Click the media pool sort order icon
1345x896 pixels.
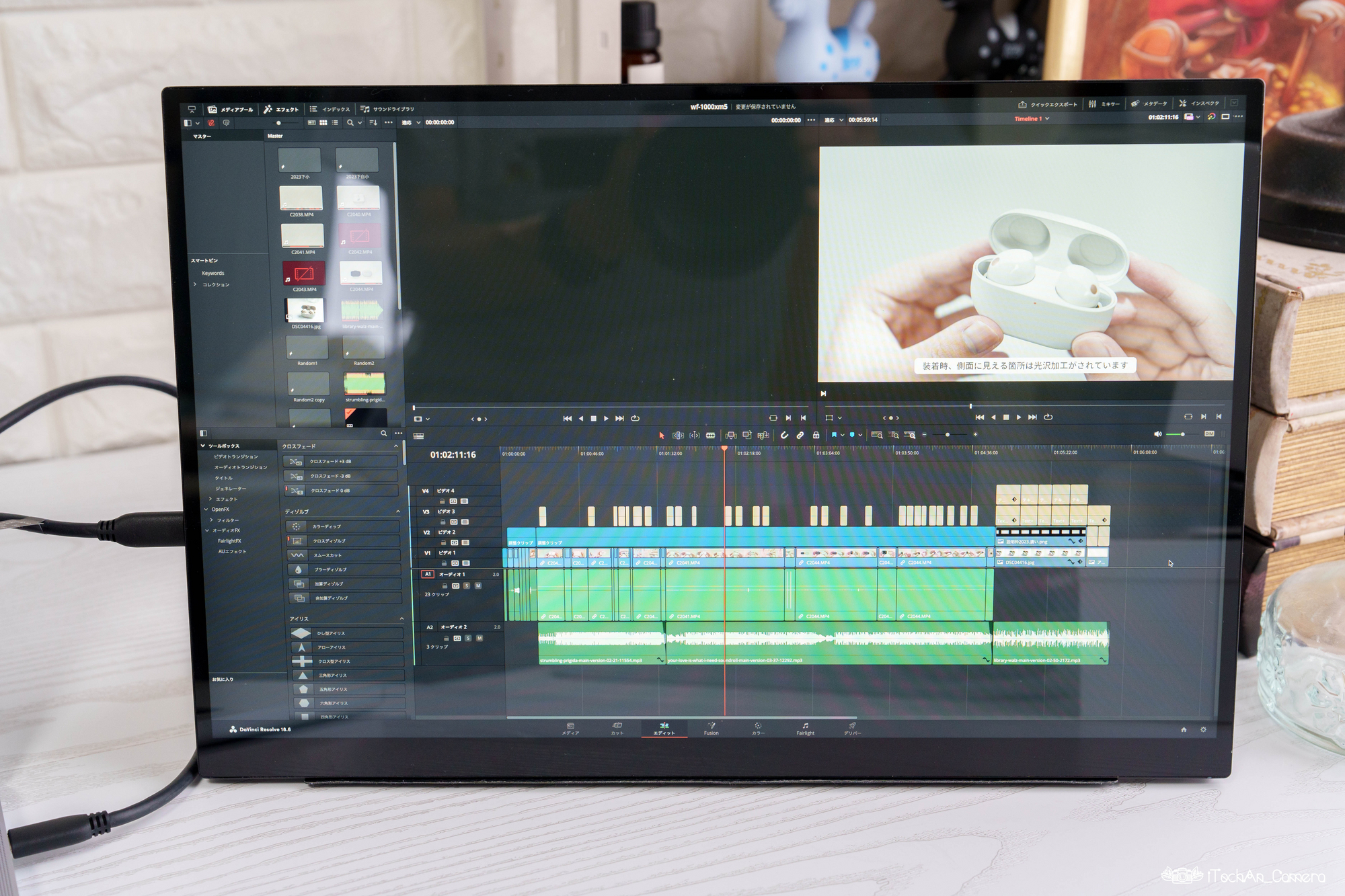[373, 122]
